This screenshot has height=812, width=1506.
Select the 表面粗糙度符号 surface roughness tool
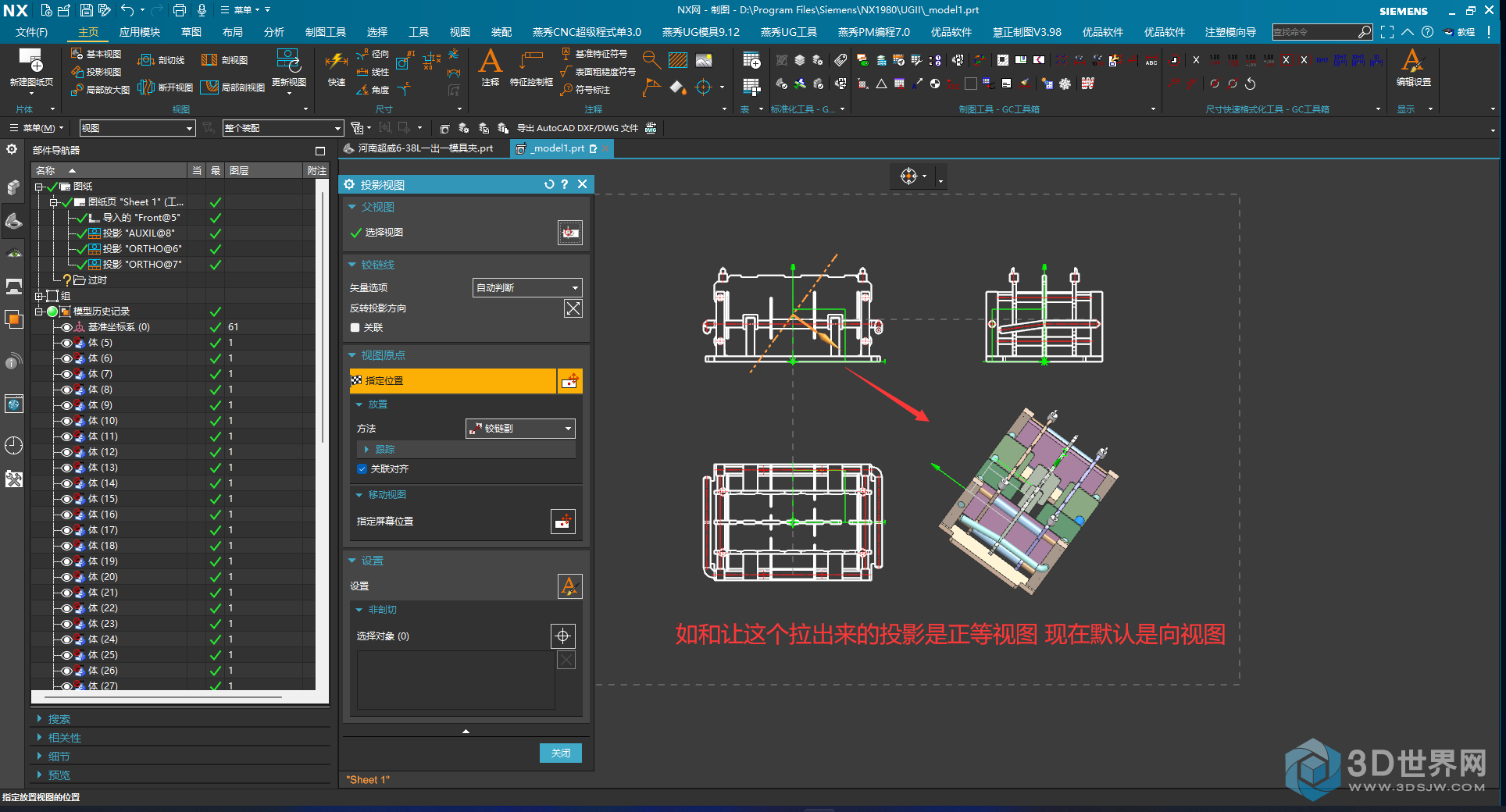point(598,72)
